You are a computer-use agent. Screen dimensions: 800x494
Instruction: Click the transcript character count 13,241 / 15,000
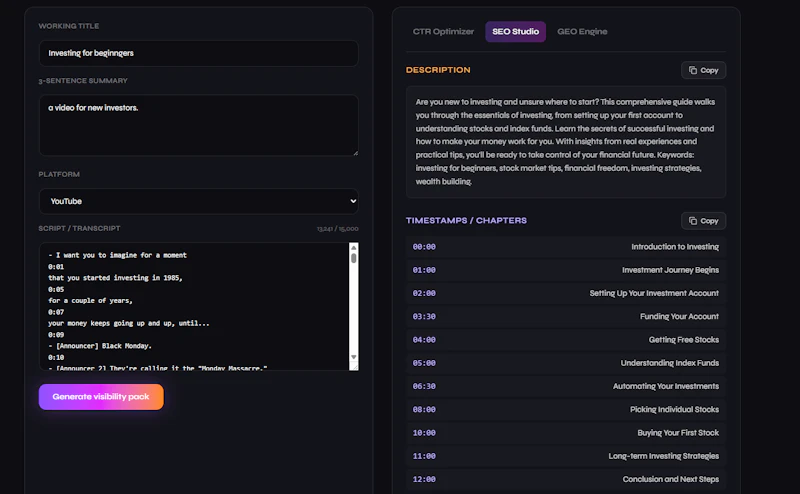click(337, 229)
